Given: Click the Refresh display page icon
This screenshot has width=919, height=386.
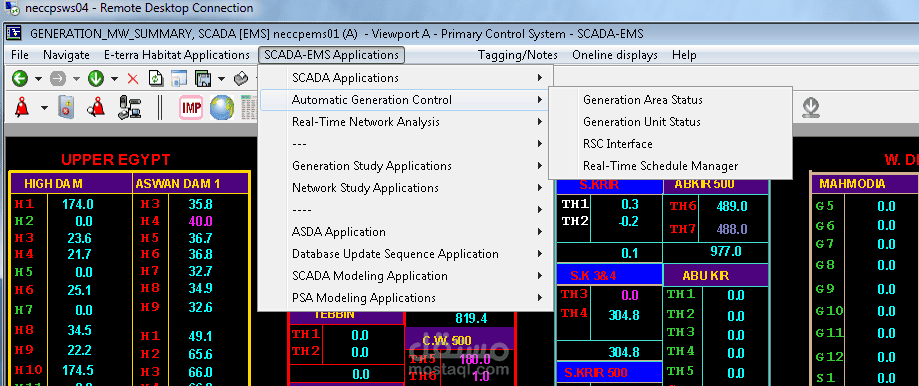Looking at the screenshot, I should point(155,78).
